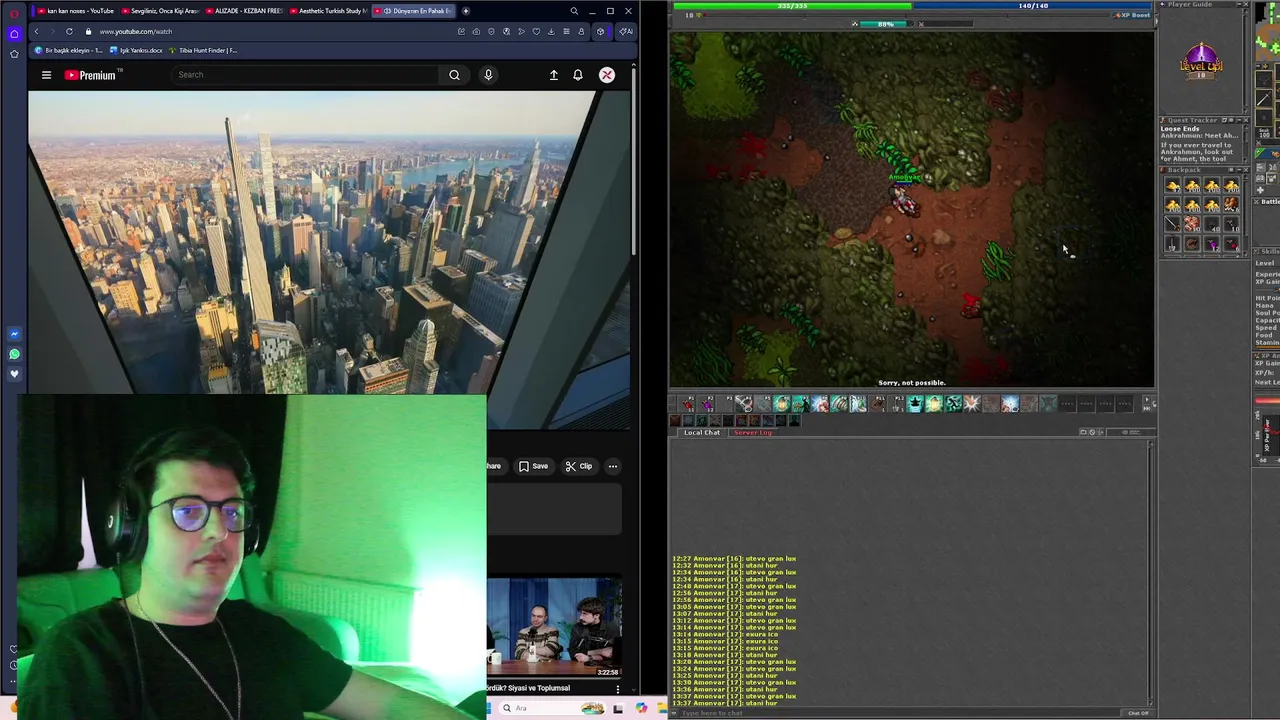This screenshot has width=1280, height=720.
Task: Switch to the 'Sevgiliniz, Onca Kişi' browser tab
Action: [x=159, y=11]
